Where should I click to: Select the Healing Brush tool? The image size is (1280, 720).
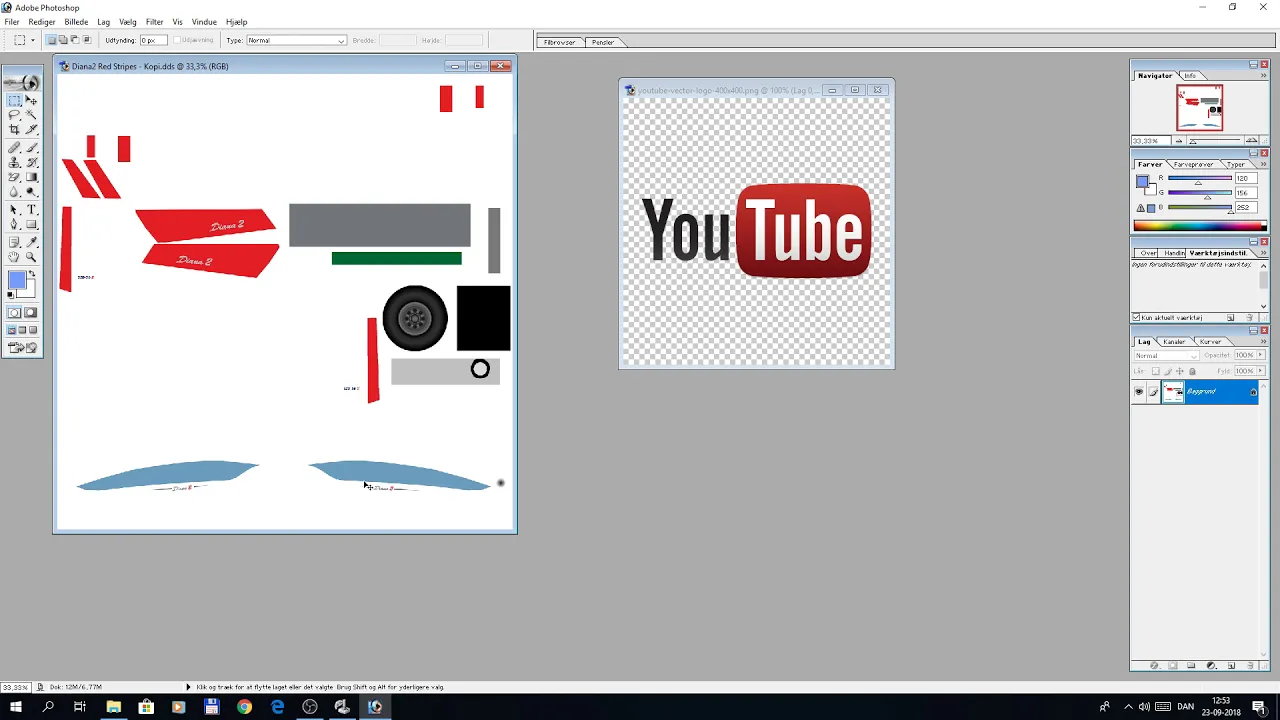coord(14,148)
